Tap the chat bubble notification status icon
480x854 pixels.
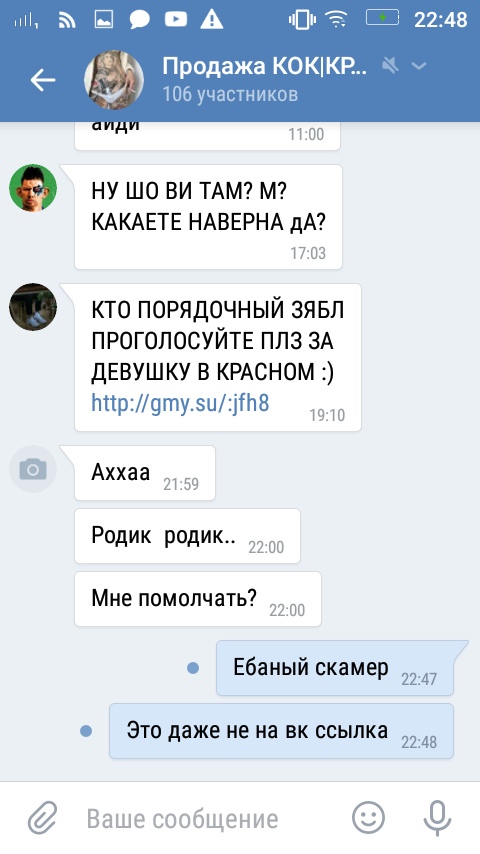tap(139, 20)
